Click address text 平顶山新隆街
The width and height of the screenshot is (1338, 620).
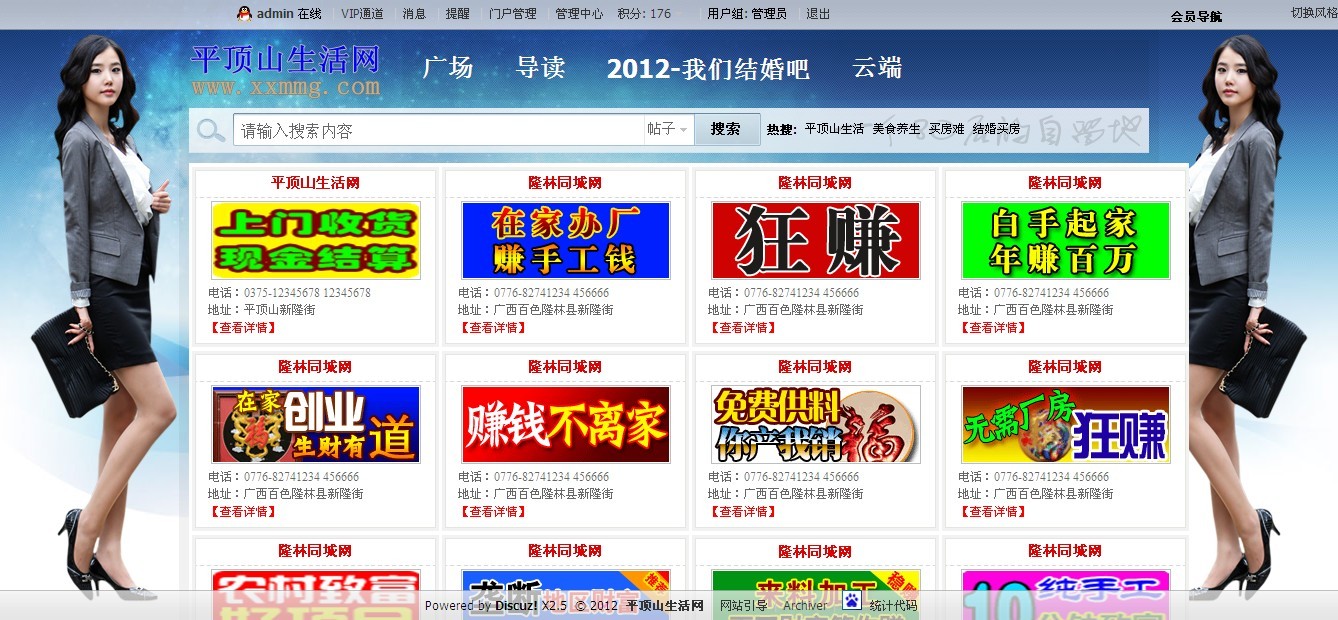(280, 310)
